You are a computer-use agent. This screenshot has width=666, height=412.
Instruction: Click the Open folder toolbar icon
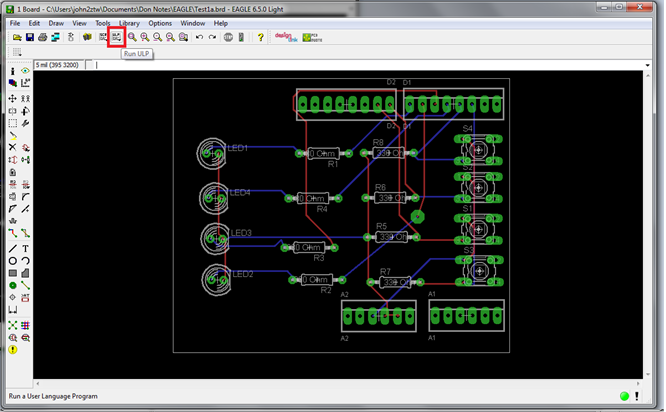coord(17,37)
